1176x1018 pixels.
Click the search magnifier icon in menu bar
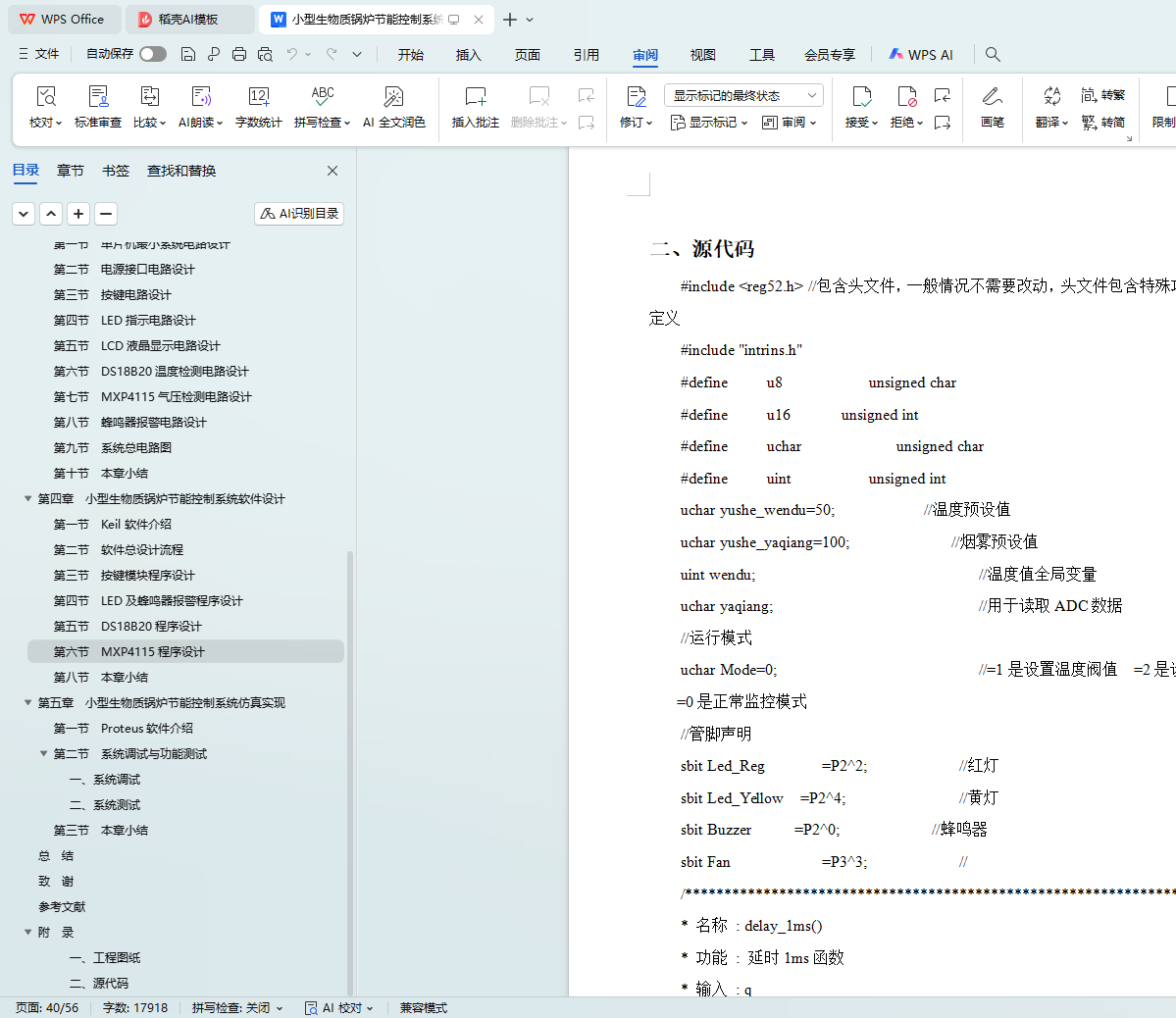coord(993,55)
